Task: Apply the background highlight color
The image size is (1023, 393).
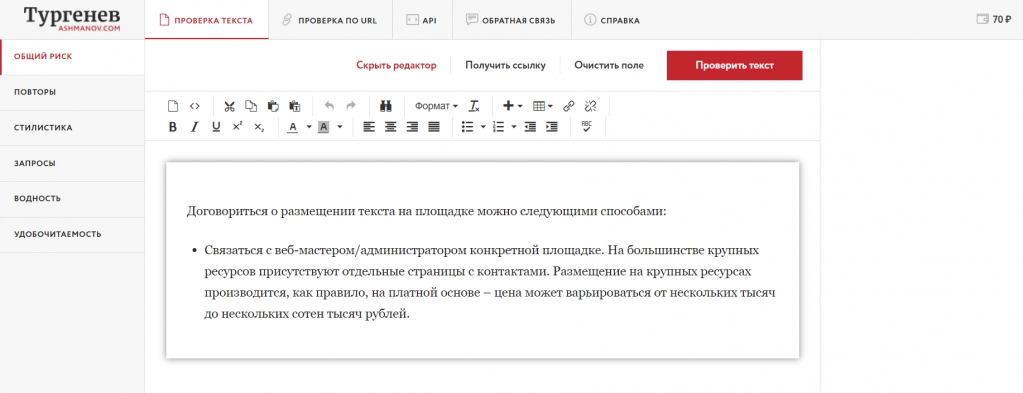Action: (x=324, y=127)
